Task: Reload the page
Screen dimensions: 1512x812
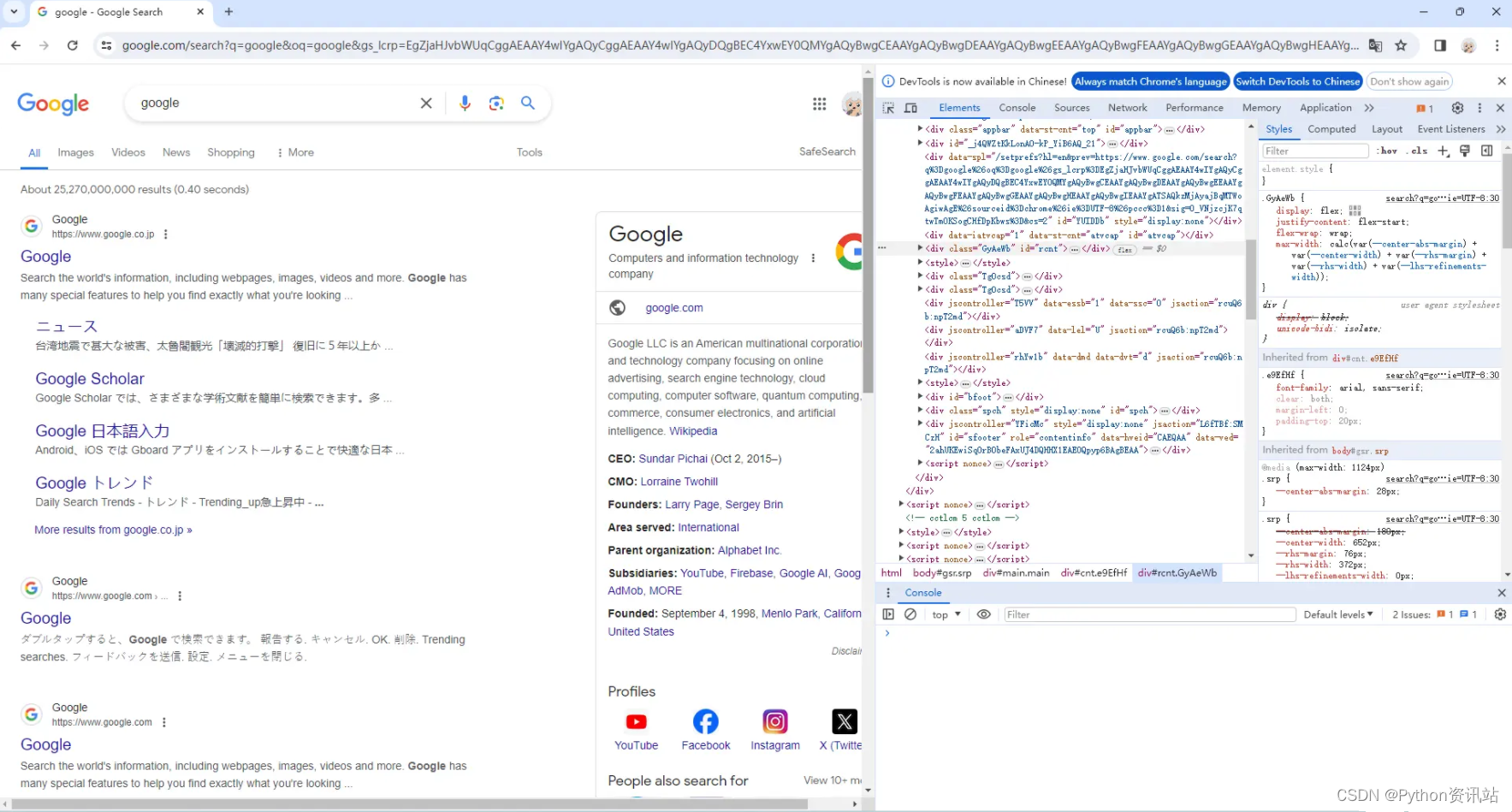Action: [73, 45]
